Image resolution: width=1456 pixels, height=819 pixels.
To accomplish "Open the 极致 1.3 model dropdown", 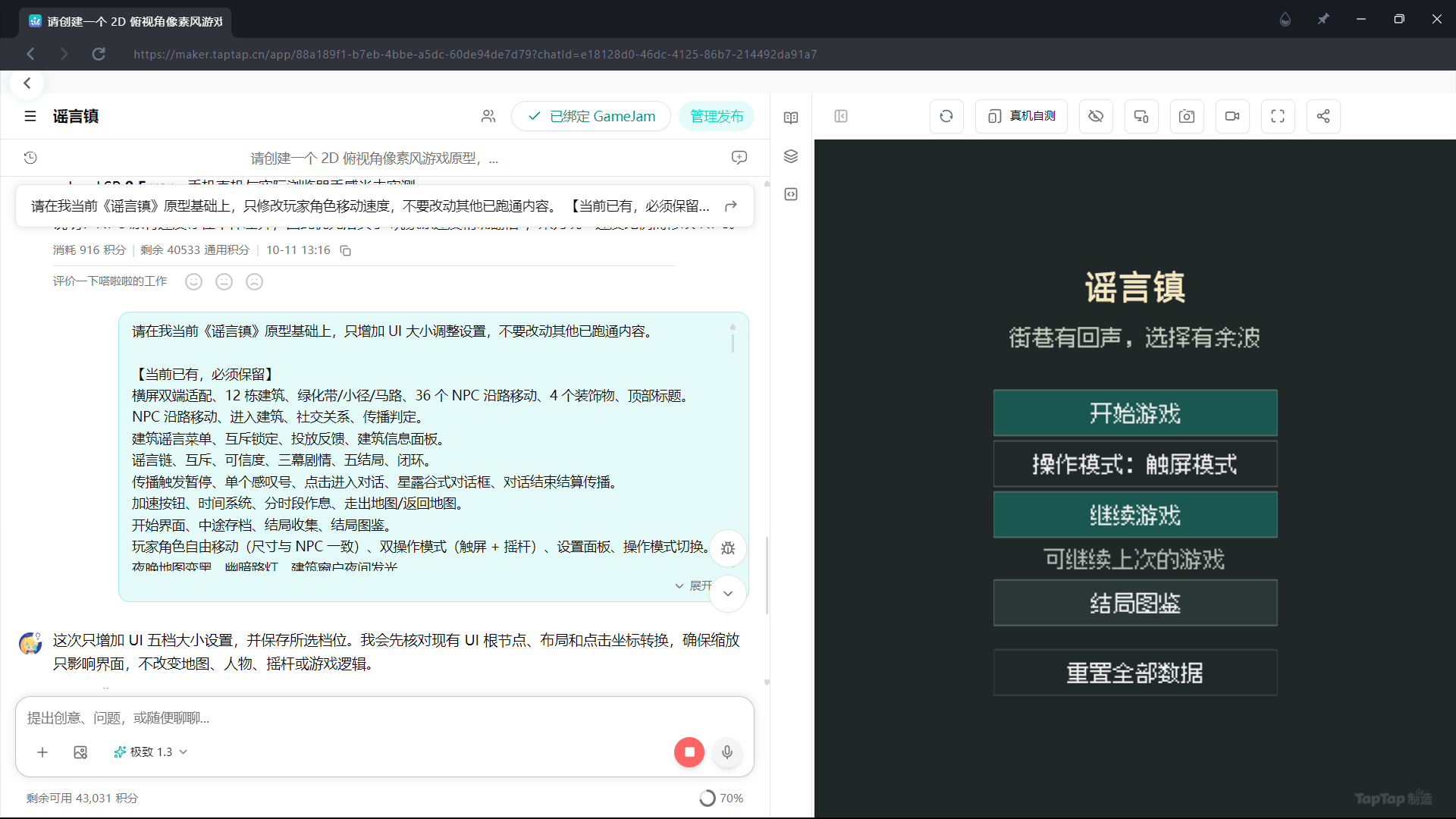I will 150,752.
